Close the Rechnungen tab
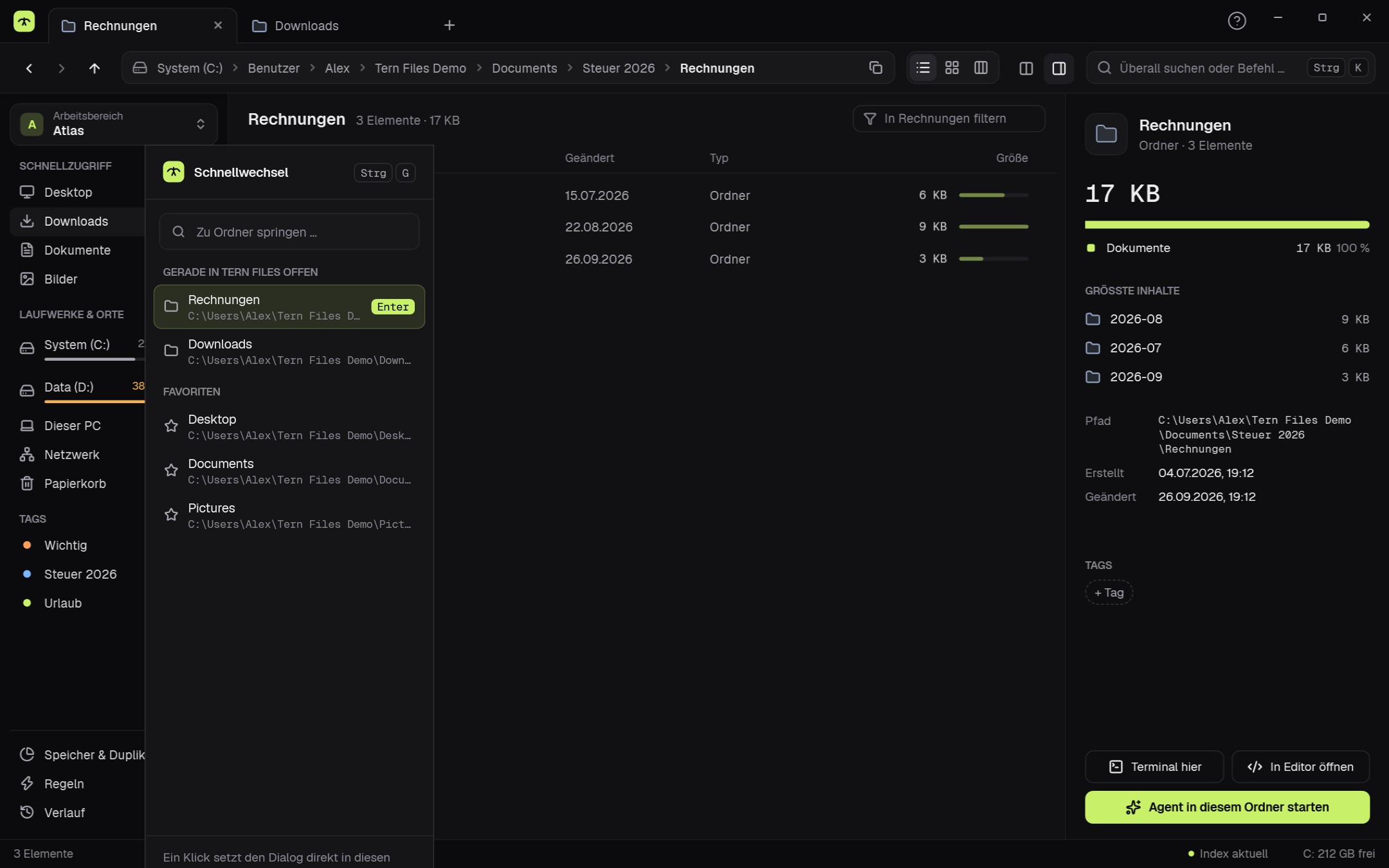This screenshot has height=868, width=1389. point(218,25)
